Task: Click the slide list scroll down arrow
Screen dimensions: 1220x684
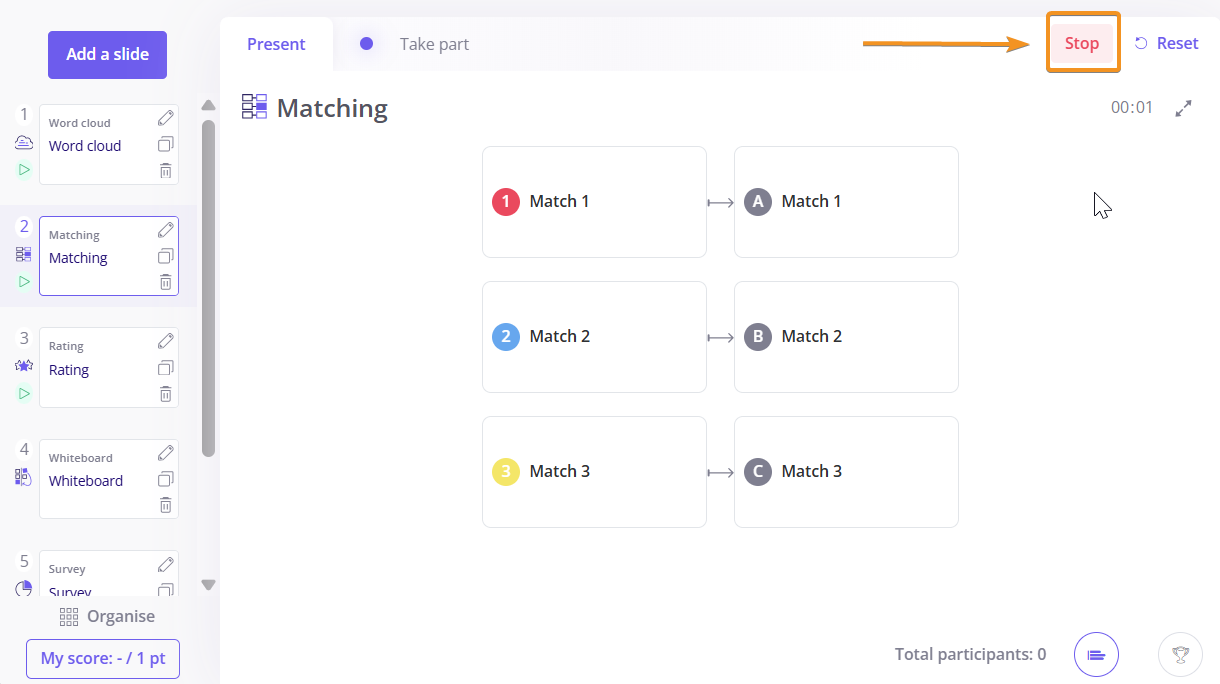Action: 208,585
